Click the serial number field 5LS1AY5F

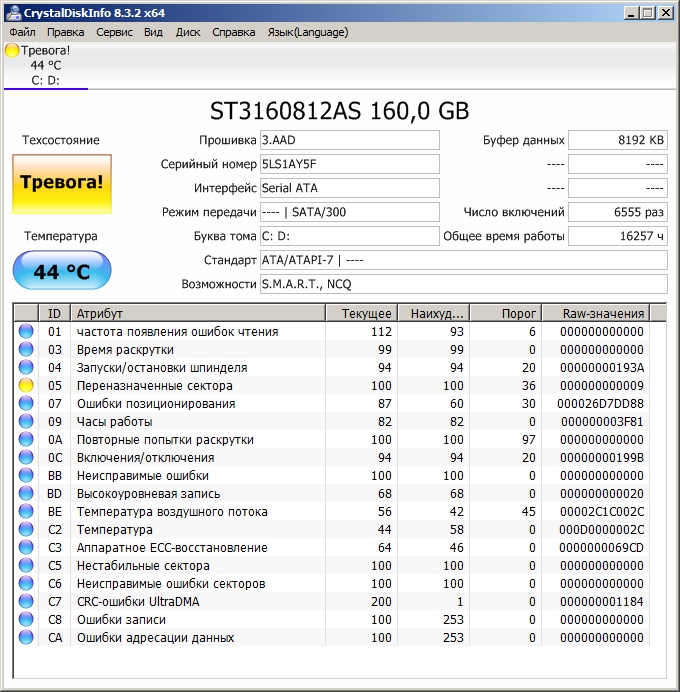click(x=349, y=164)
